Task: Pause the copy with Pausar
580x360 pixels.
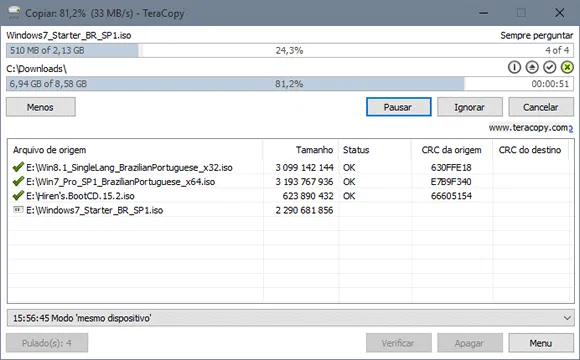Action: click(399, 107)
